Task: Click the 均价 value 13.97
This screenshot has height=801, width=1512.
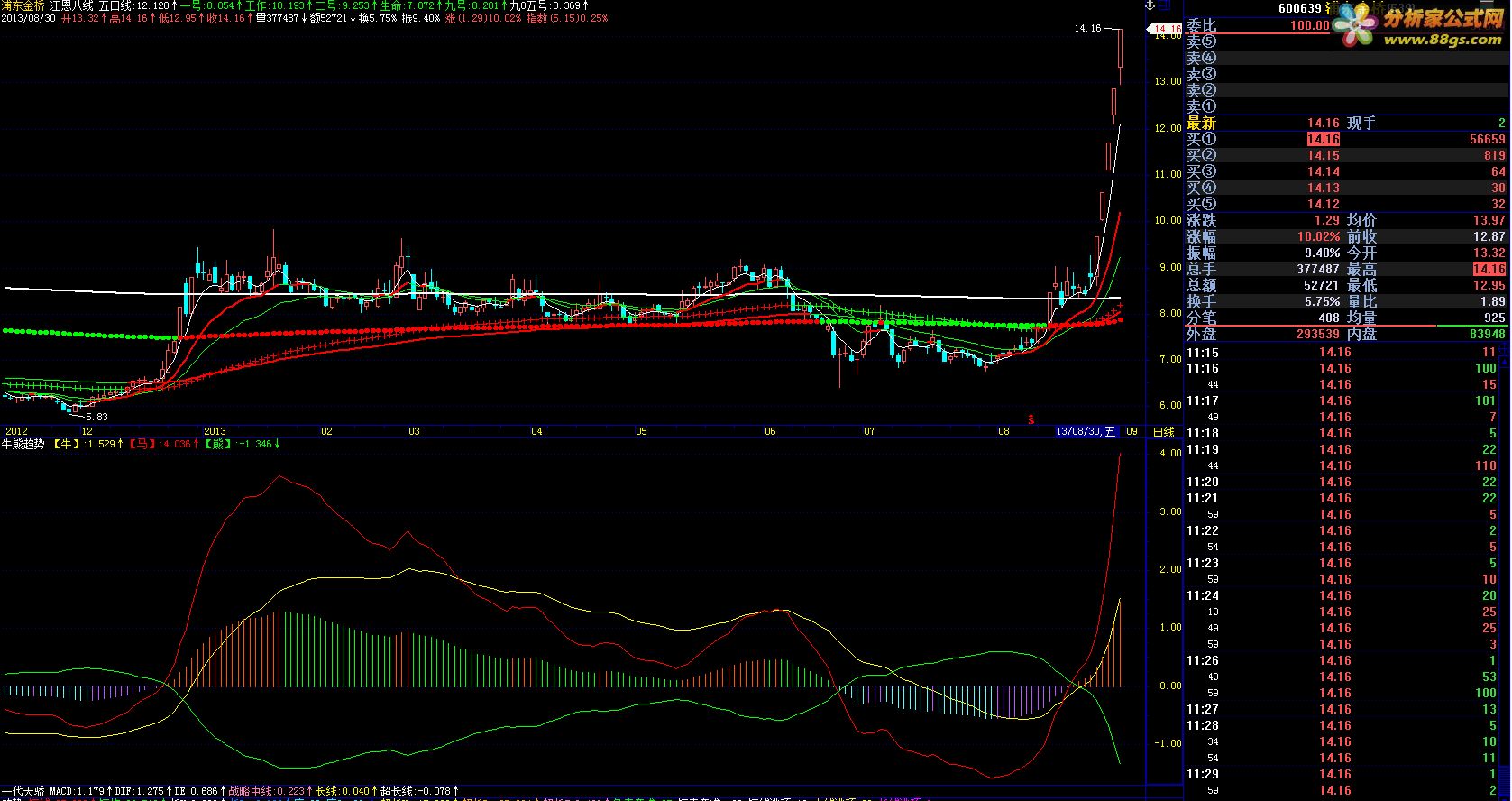Action: point(1489,220)
